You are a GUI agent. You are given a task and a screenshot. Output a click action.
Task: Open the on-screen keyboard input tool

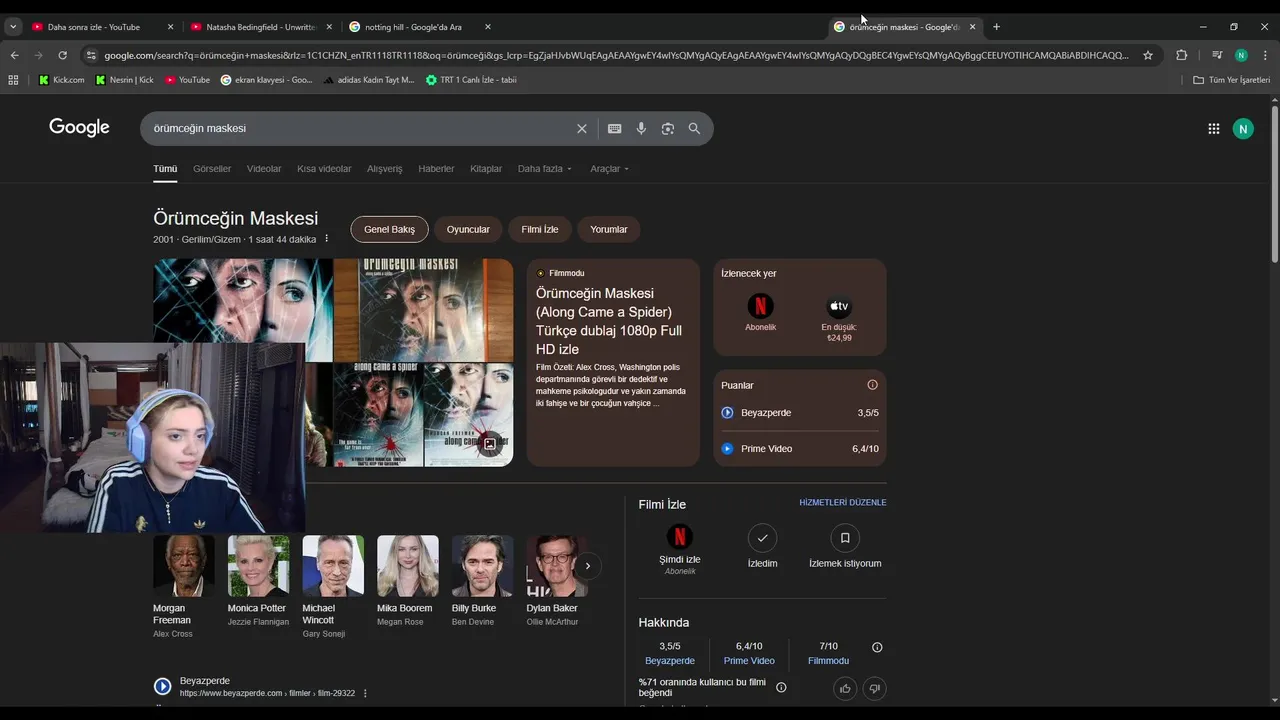[614, 128]
